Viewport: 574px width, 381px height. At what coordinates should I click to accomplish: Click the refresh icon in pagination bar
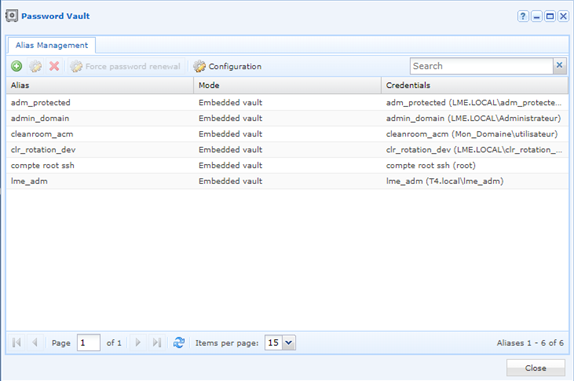(179, 343)
